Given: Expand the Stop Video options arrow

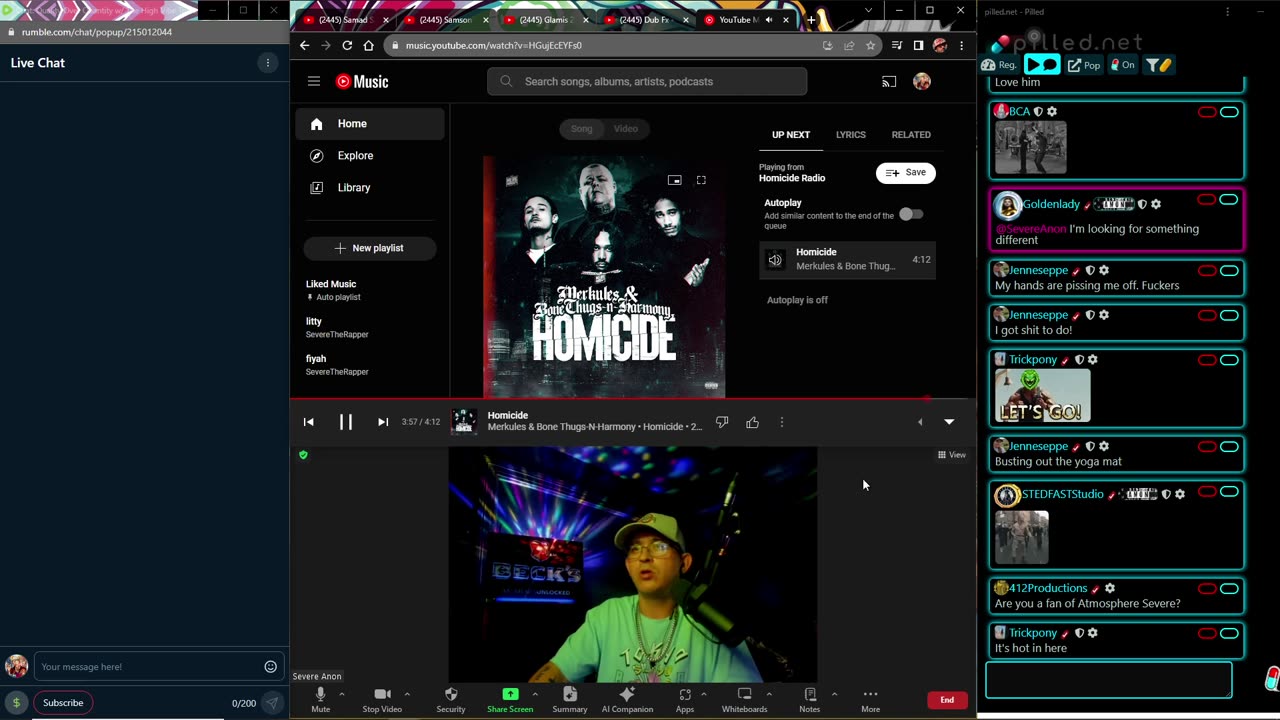Looking at the screenshot, I should click(407, 694).
